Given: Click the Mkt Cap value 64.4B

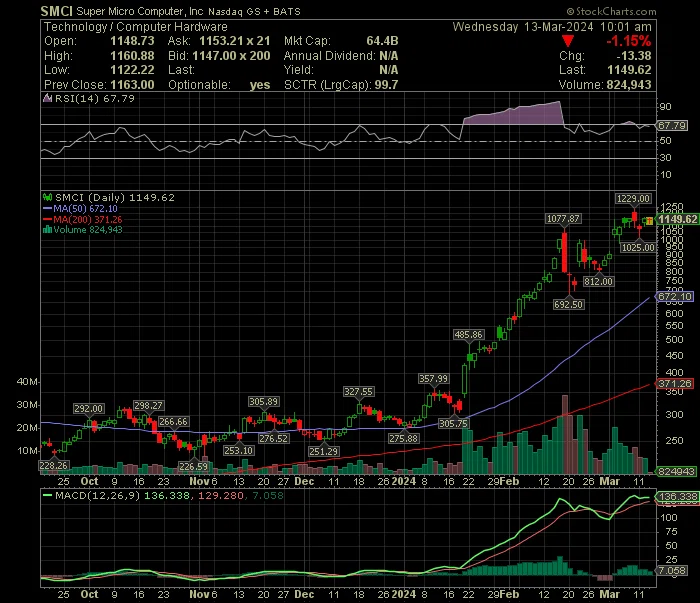Looking at the screenshot, I should click(x=382, y=41).
